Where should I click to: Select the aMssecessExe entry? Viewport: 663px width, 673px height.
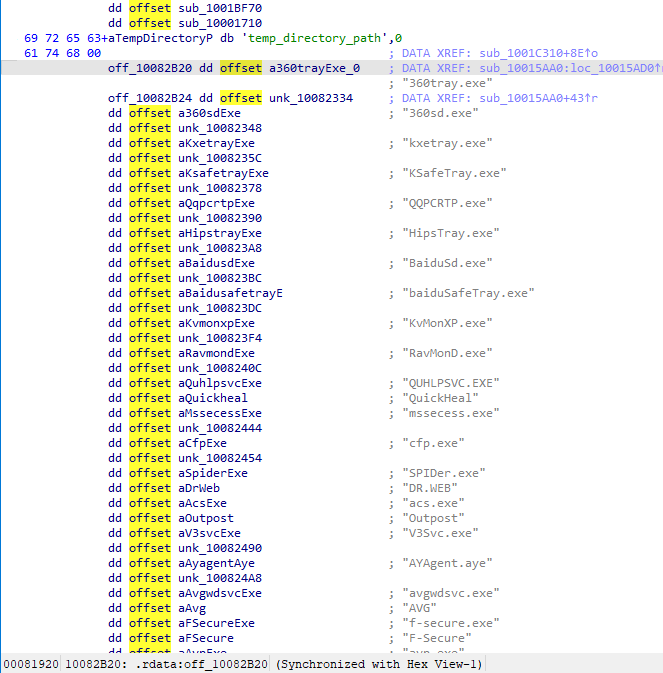pyautogui.click(x=220, y=414)
